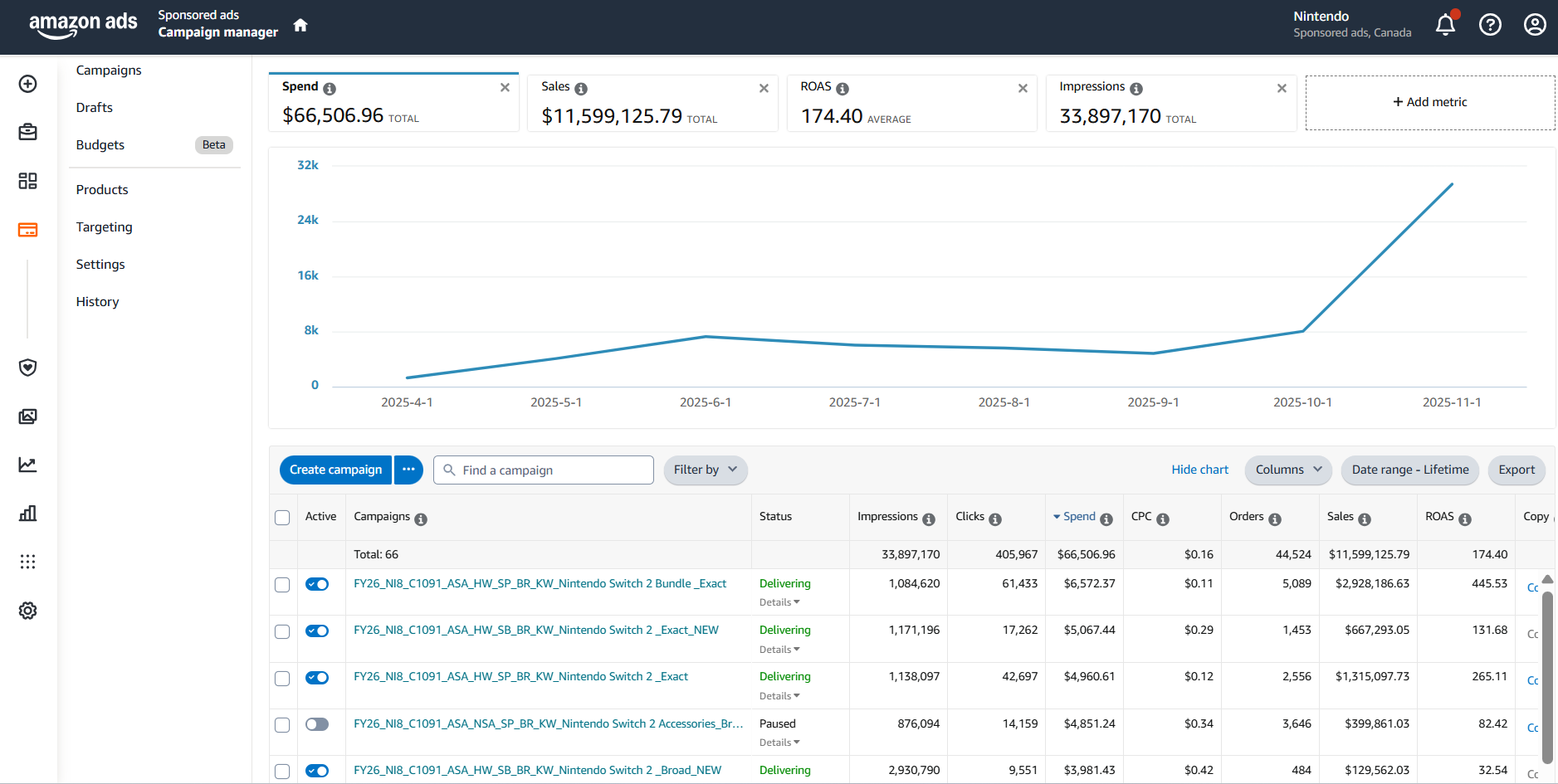This screenshot has width=1558, height=784.
Task: Remove the ROAS metric card
Action: (x=1023, y=88)
